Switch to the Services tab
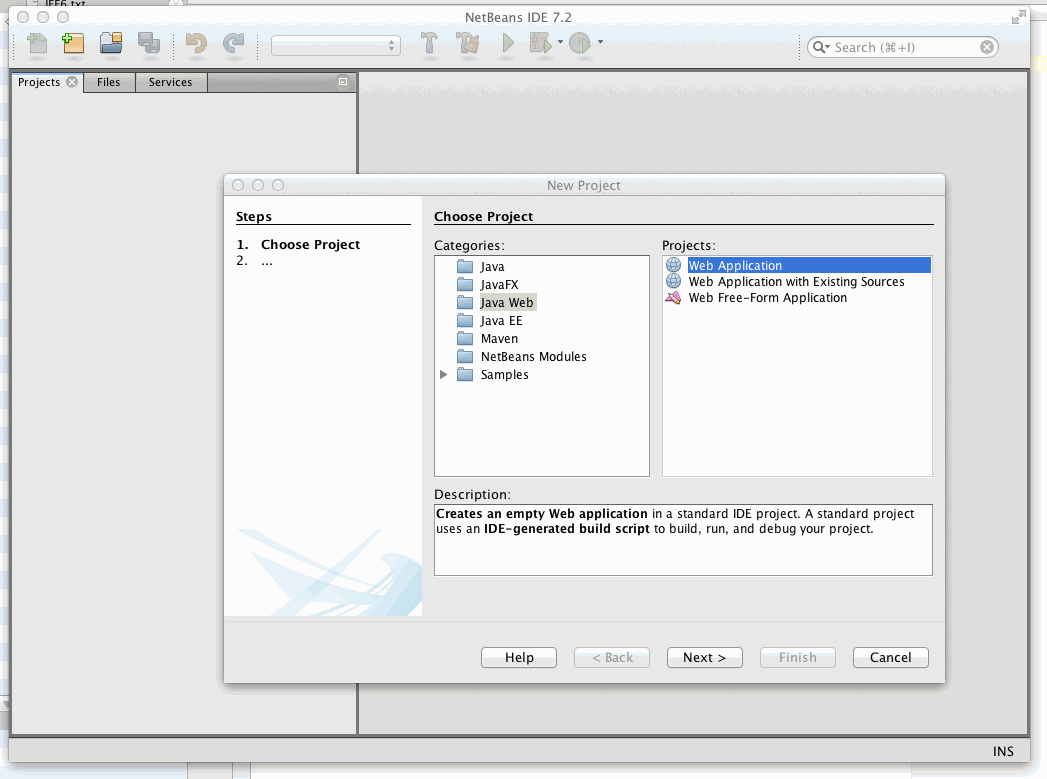Screen dimensions: 1047x779 pyautogui.click(x=170, y=82)
